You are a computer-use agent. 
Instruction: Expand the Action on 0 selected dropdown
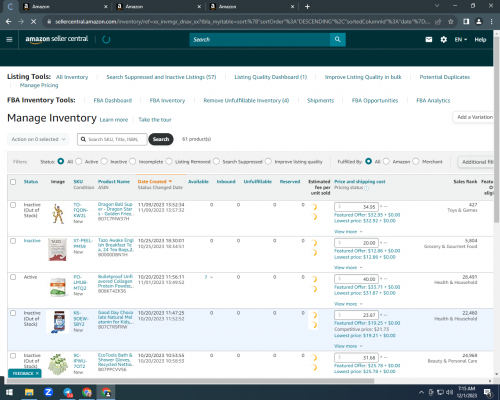pos(38,139)
